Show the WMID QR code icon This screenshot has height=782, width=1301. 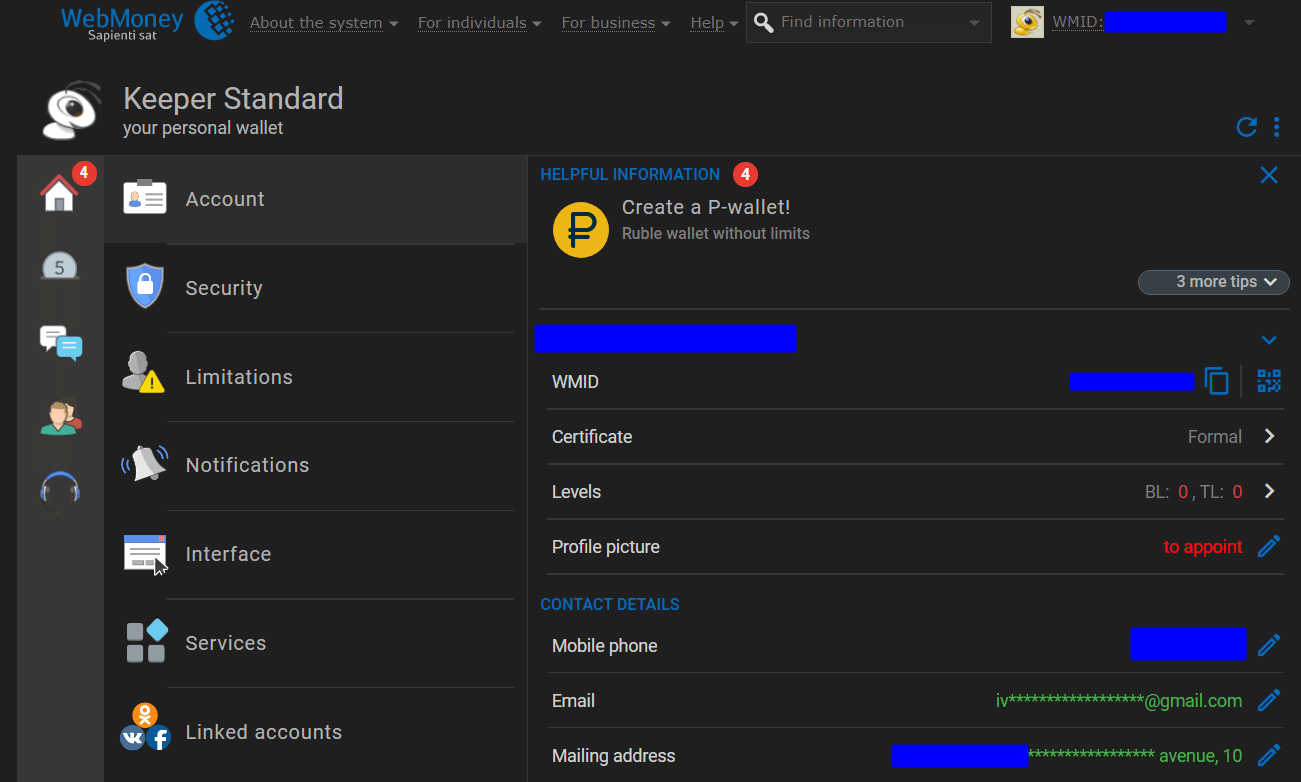click(1268, 381)
